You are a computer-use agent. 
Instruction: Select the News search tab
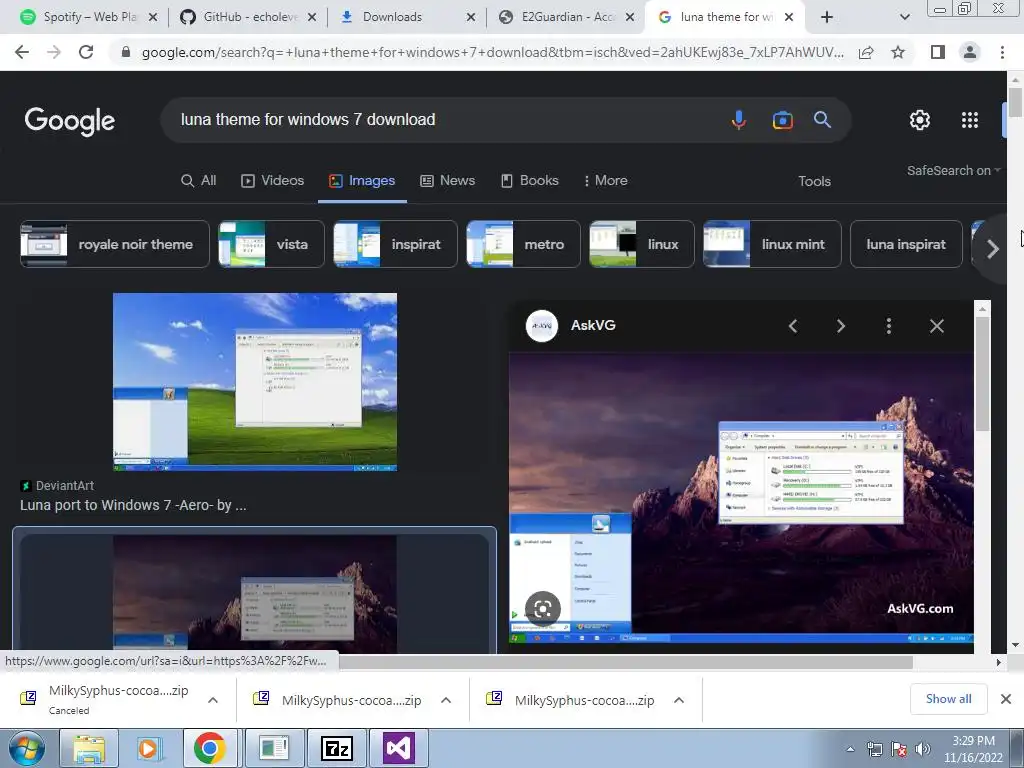point(447,181)
